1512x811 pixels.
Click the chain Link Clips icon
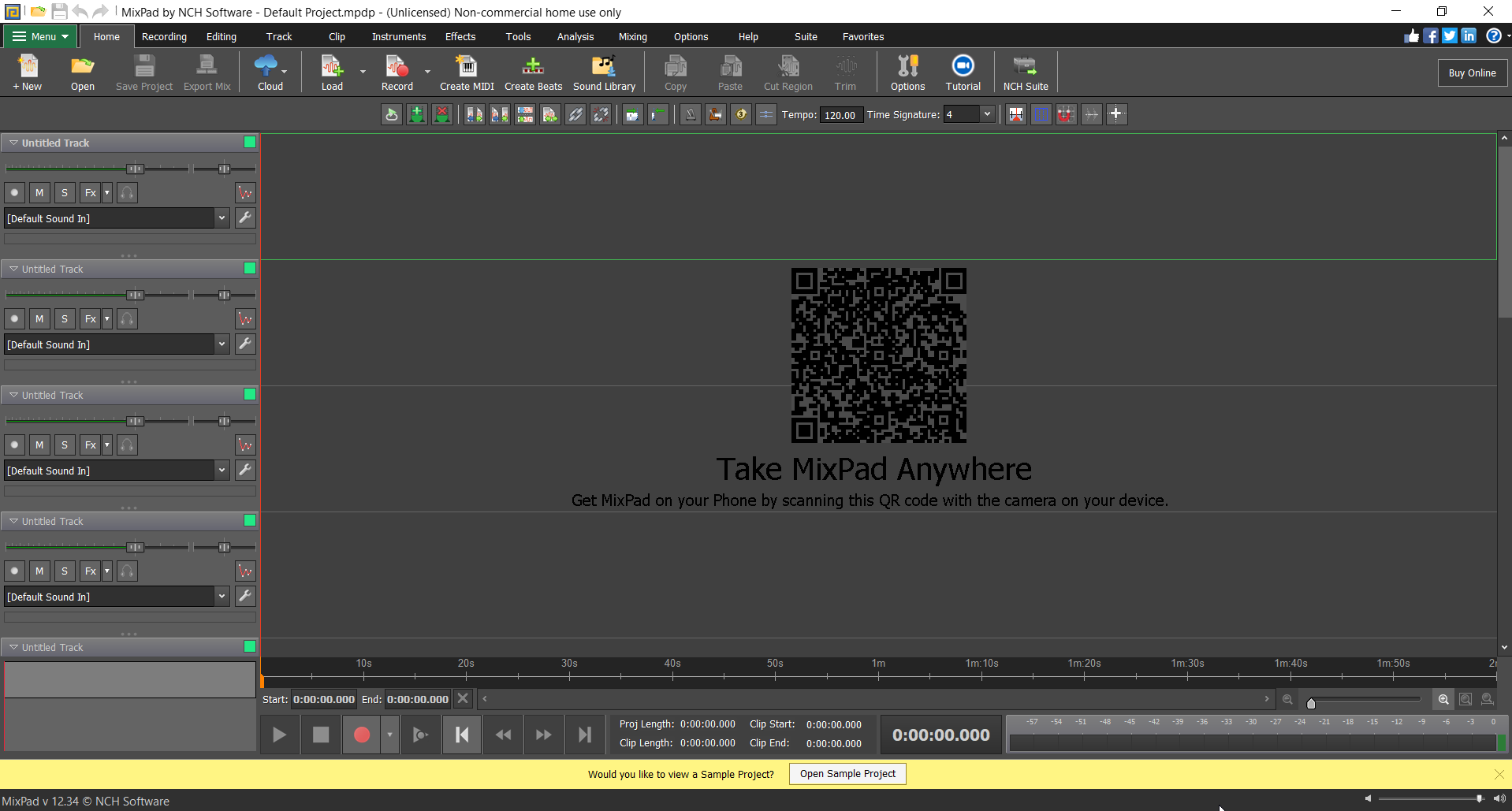click(575, 114)
